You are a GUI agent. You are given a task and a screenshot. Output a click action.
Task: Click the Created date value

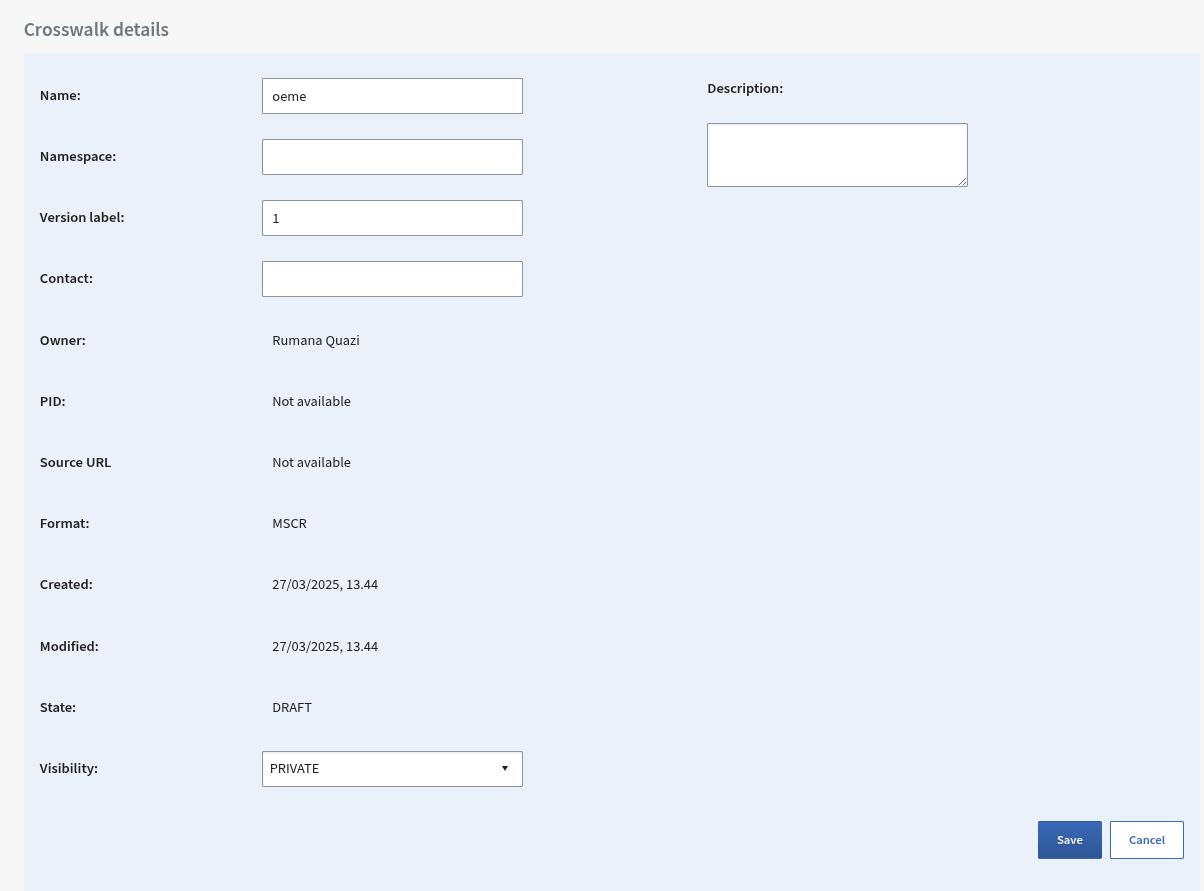pos(325,584)
